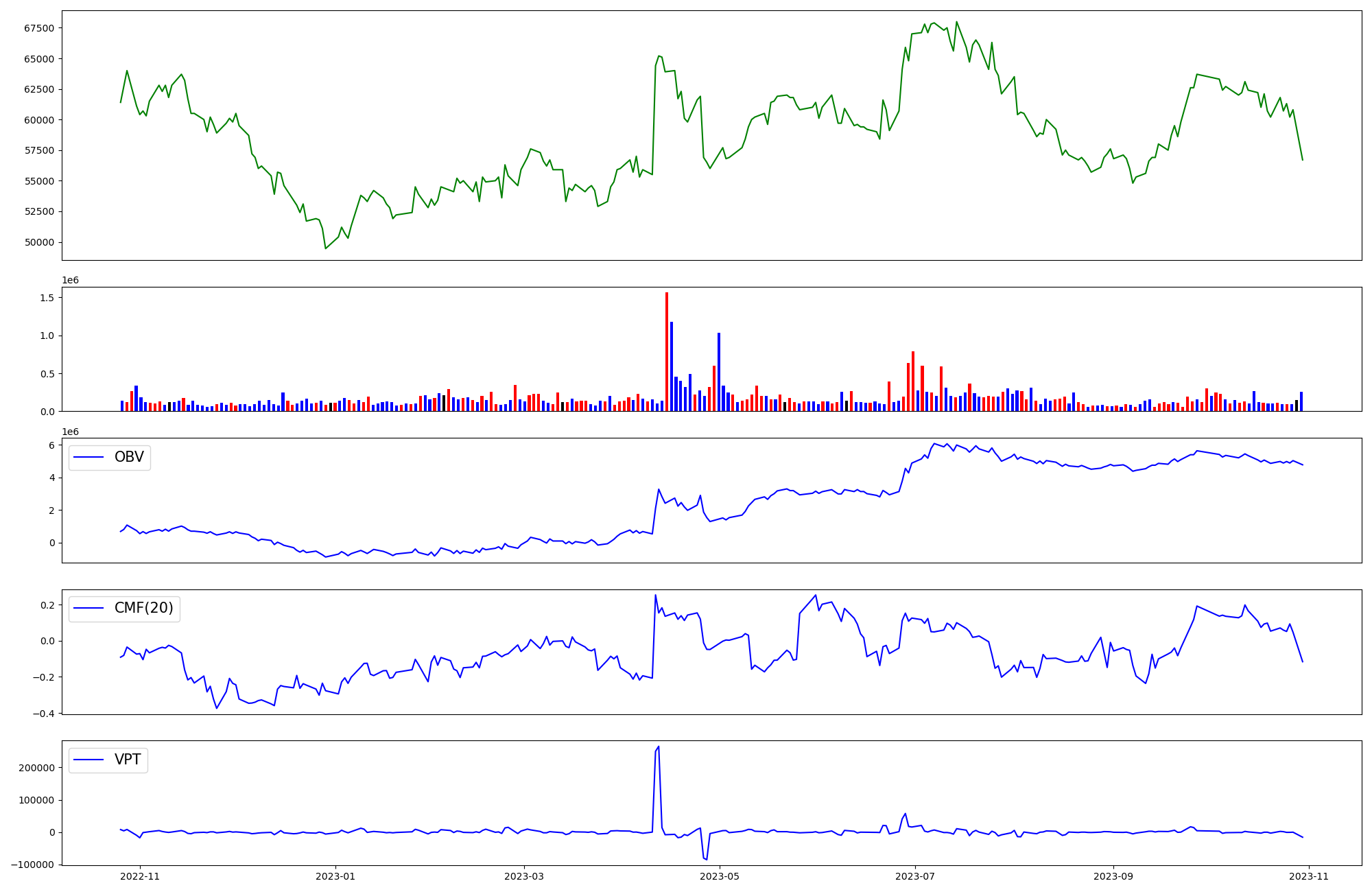Click the VPT legend label
The height and width of the screenshot is (892, 1372).
coord(128,760)
